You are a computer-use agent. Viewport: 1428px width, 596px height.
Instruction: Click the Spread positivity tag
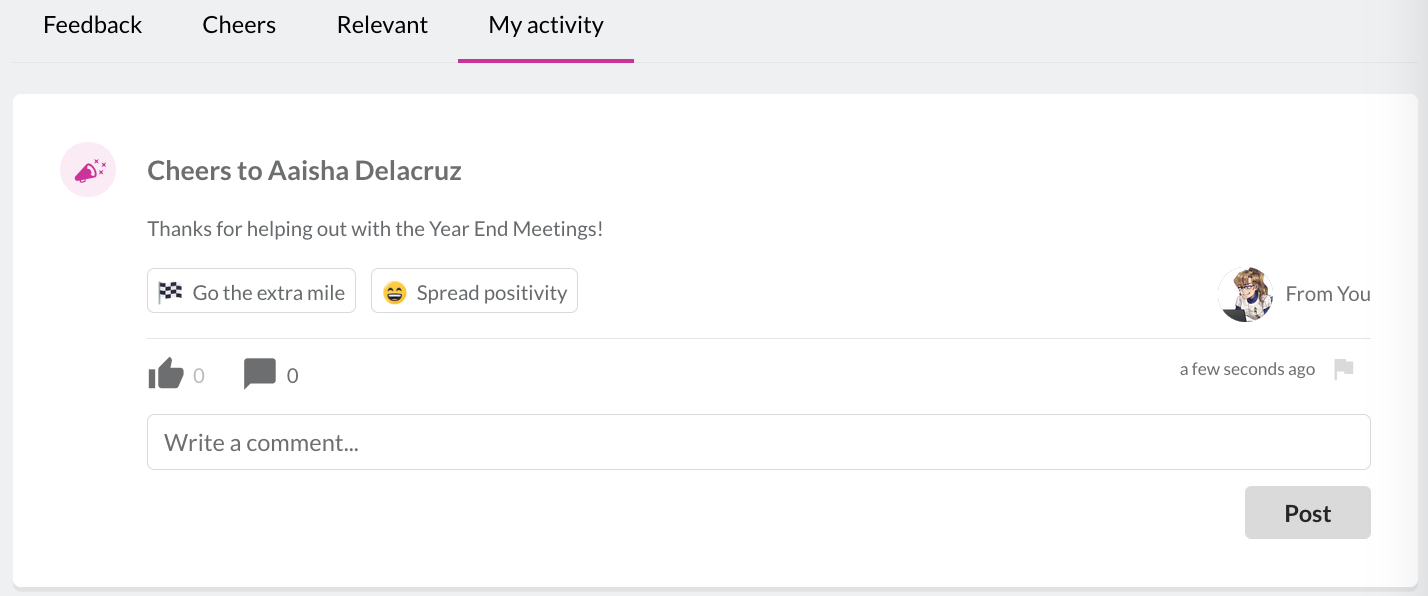click(474, 291)
